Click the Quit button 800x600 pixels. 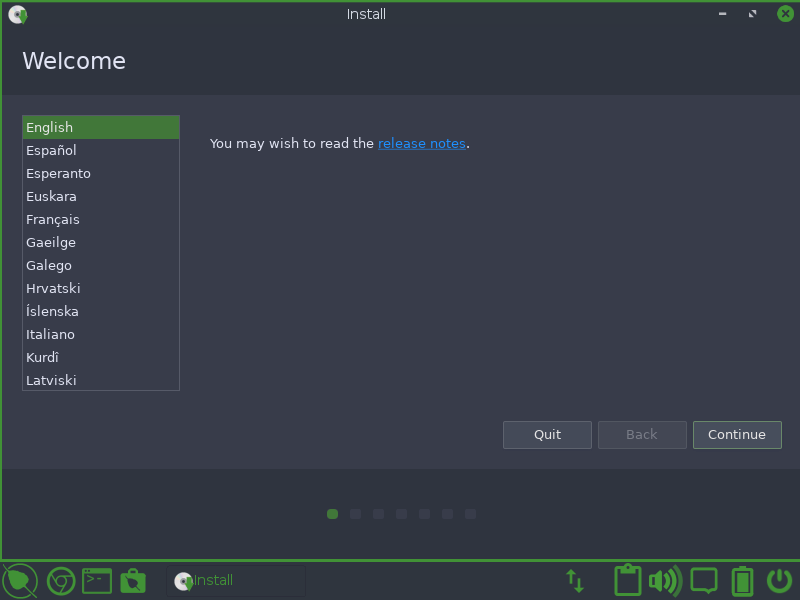pos(547,435)
